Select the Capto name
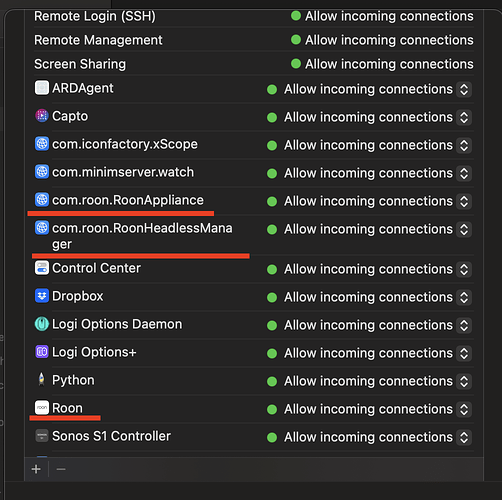Viewport: 502px width, 500px height. click(70, 116)
